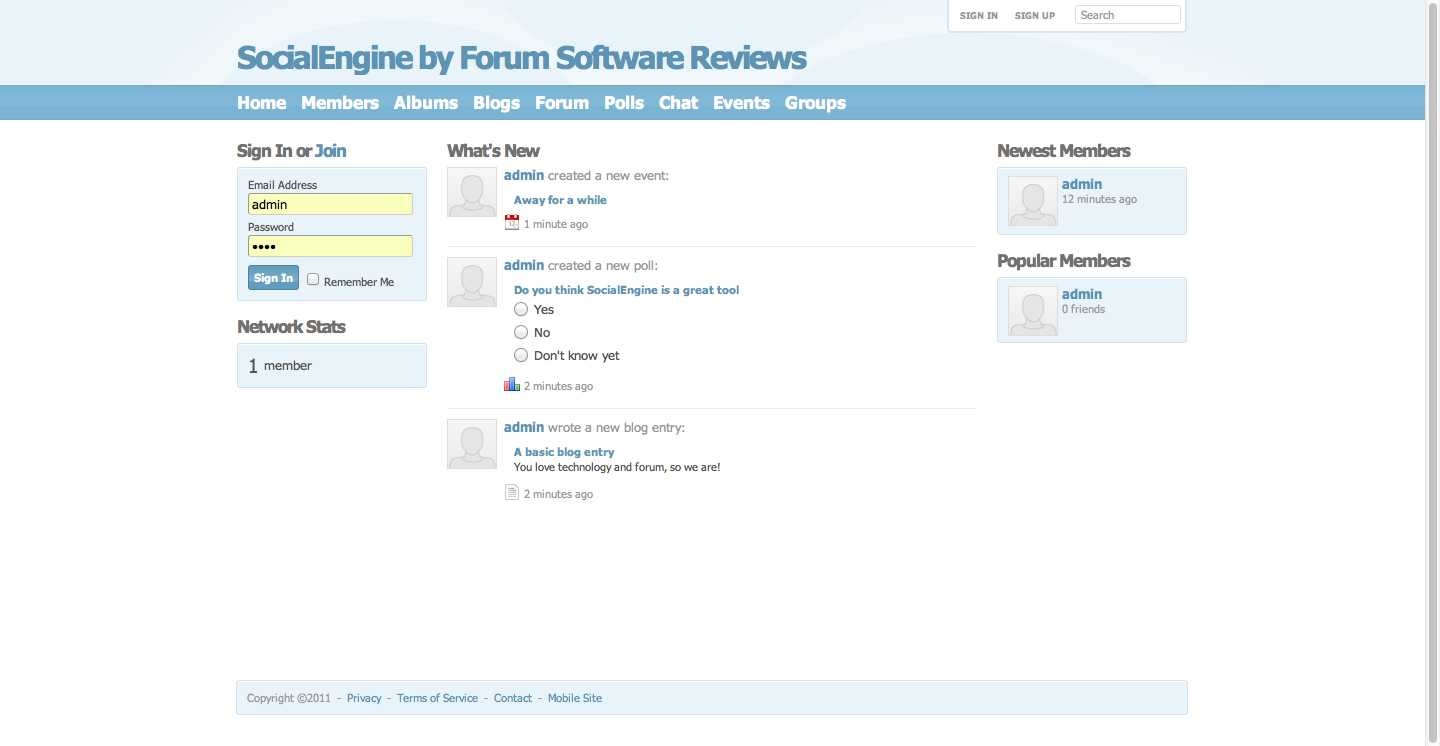Open the Forum navigation menu item

[x=561, y=103]
